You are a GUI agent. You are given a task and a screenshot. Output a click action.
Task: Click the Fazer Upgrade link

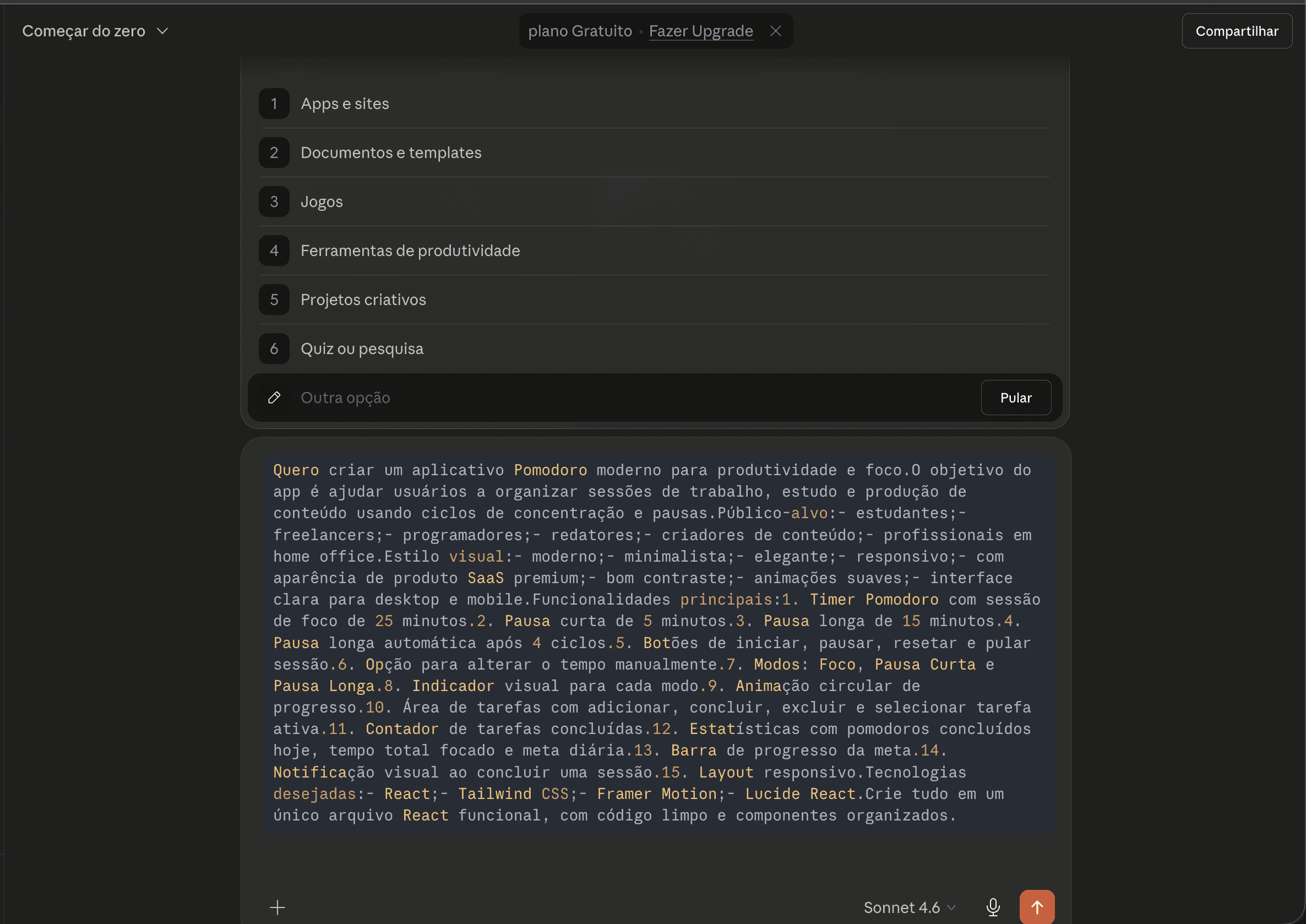pyautogui.click(x=701, y=31)
